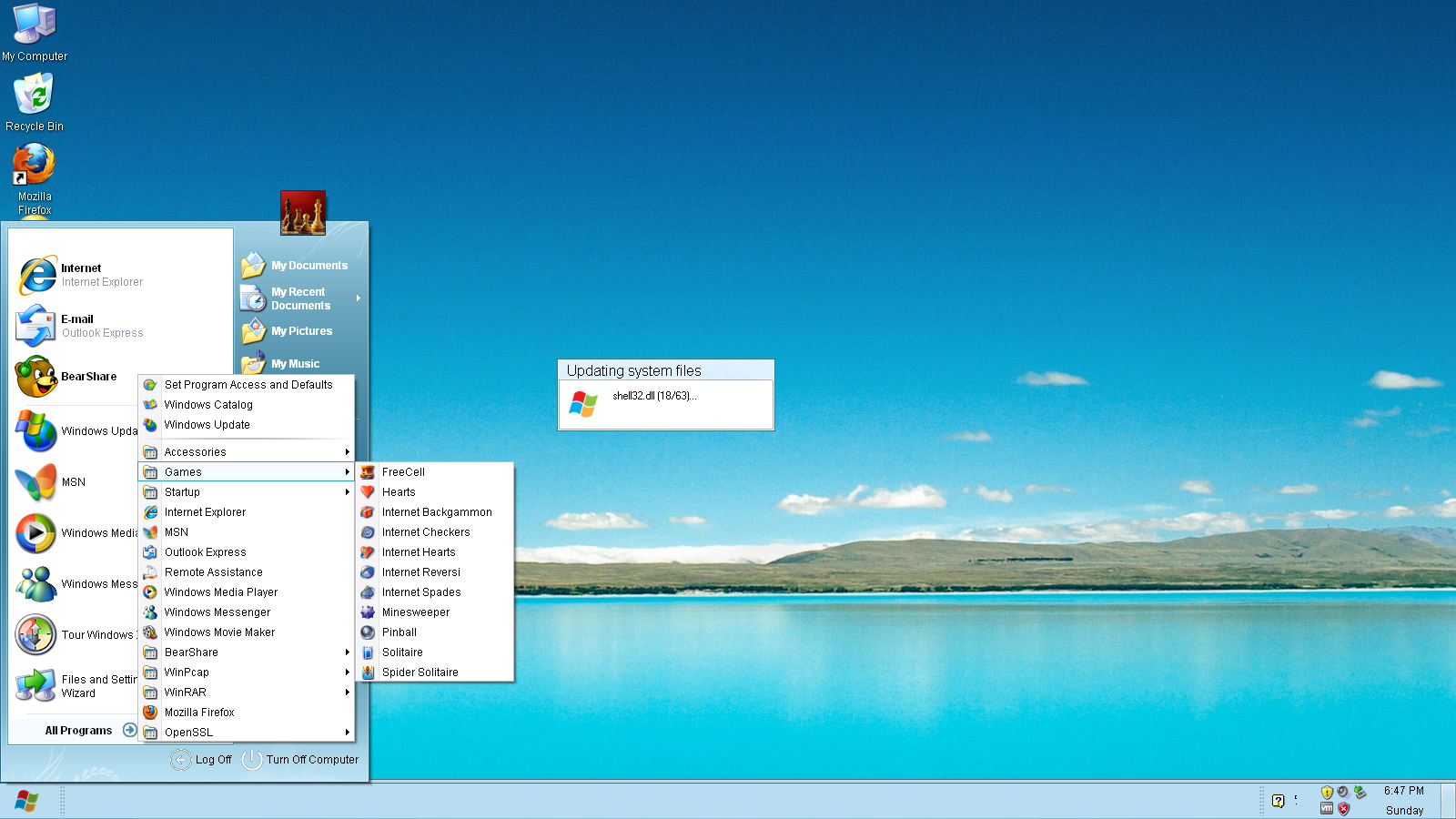Viewport: 1456px width, 819px height.
Task: Open Mozilla Firefox in All Programs list
Action: (x=246, y=713)
